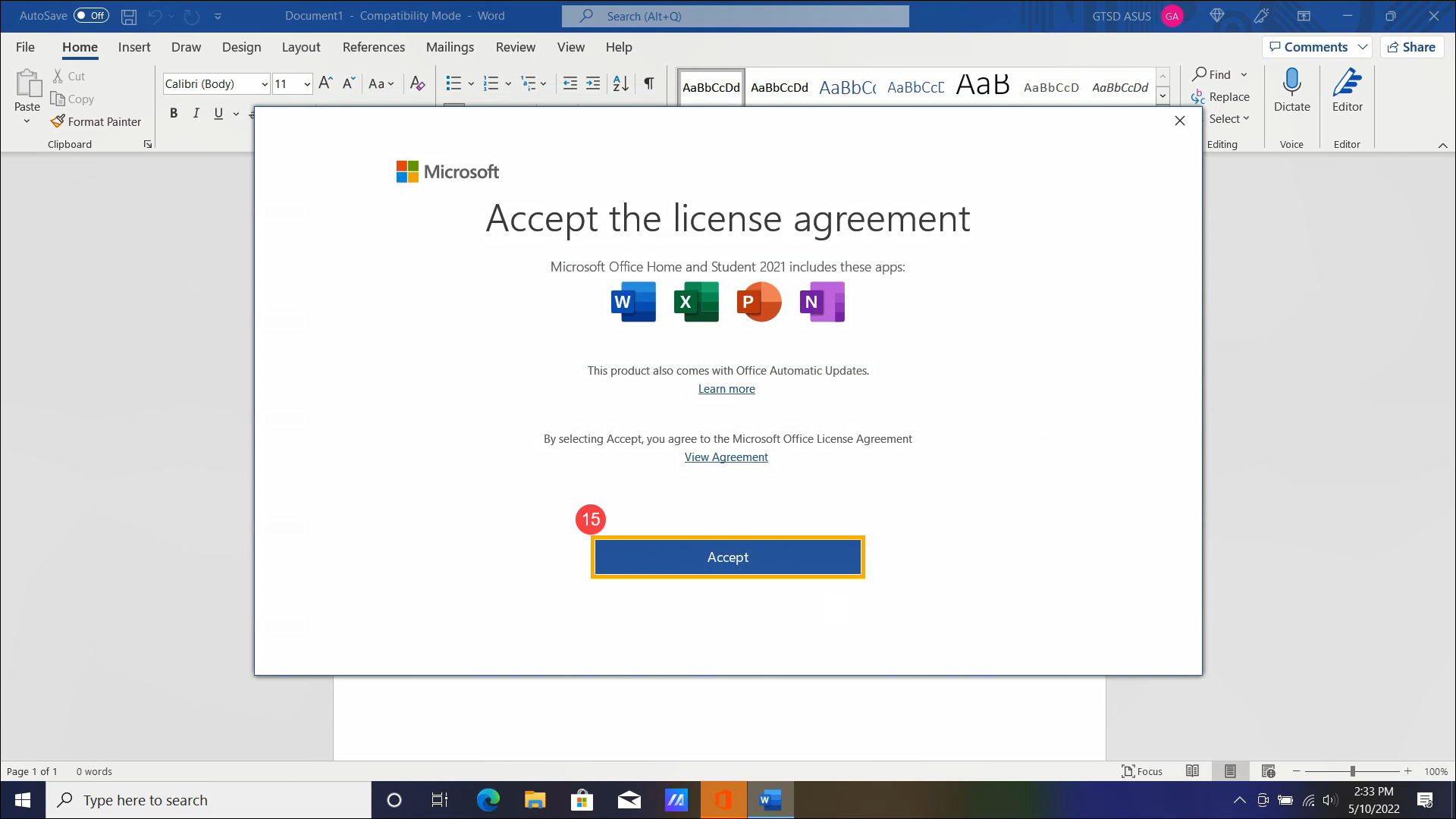Click the Cut scissors command
The height and width of the screenshot is (819, 1456).
pyautogui.click(x=68, y=77)
